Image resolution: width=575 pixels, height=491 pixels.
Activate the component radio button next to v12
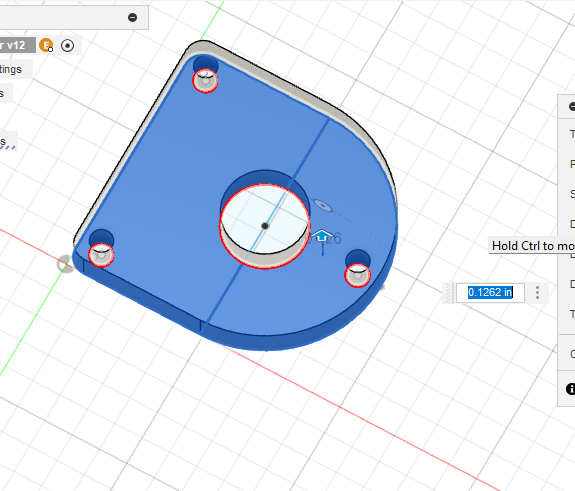coord(67,45)
